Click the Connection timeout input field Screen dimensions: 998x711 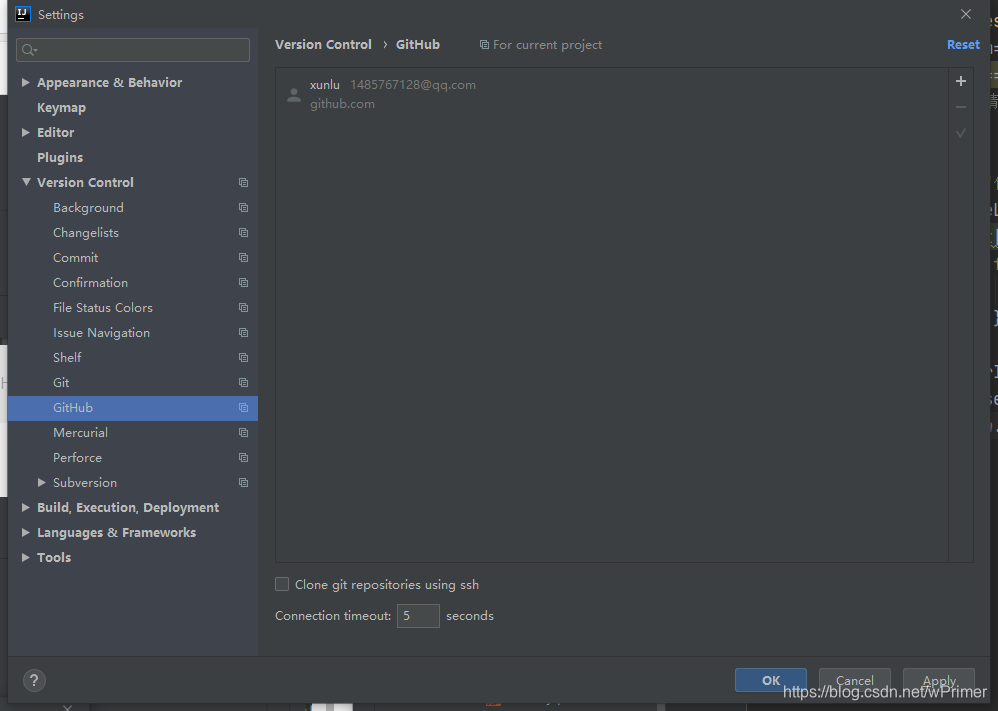coord(418,616)
